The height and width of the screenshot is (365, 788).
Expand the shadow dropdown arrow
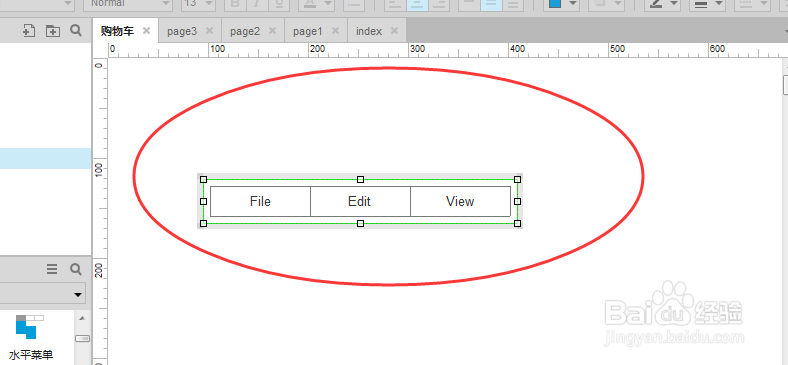618,4
